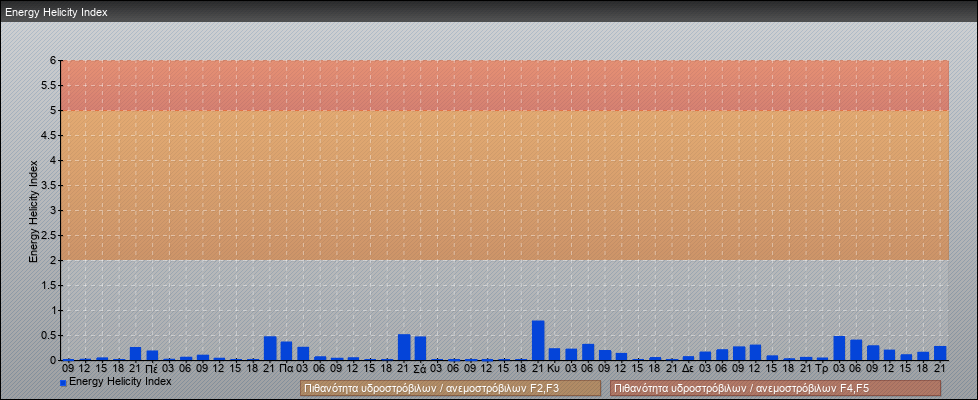Image resolution: width=978 pixels, height=400 pixels.
Task: Click the bar above the Πα day label
Action: coord(286,351)
